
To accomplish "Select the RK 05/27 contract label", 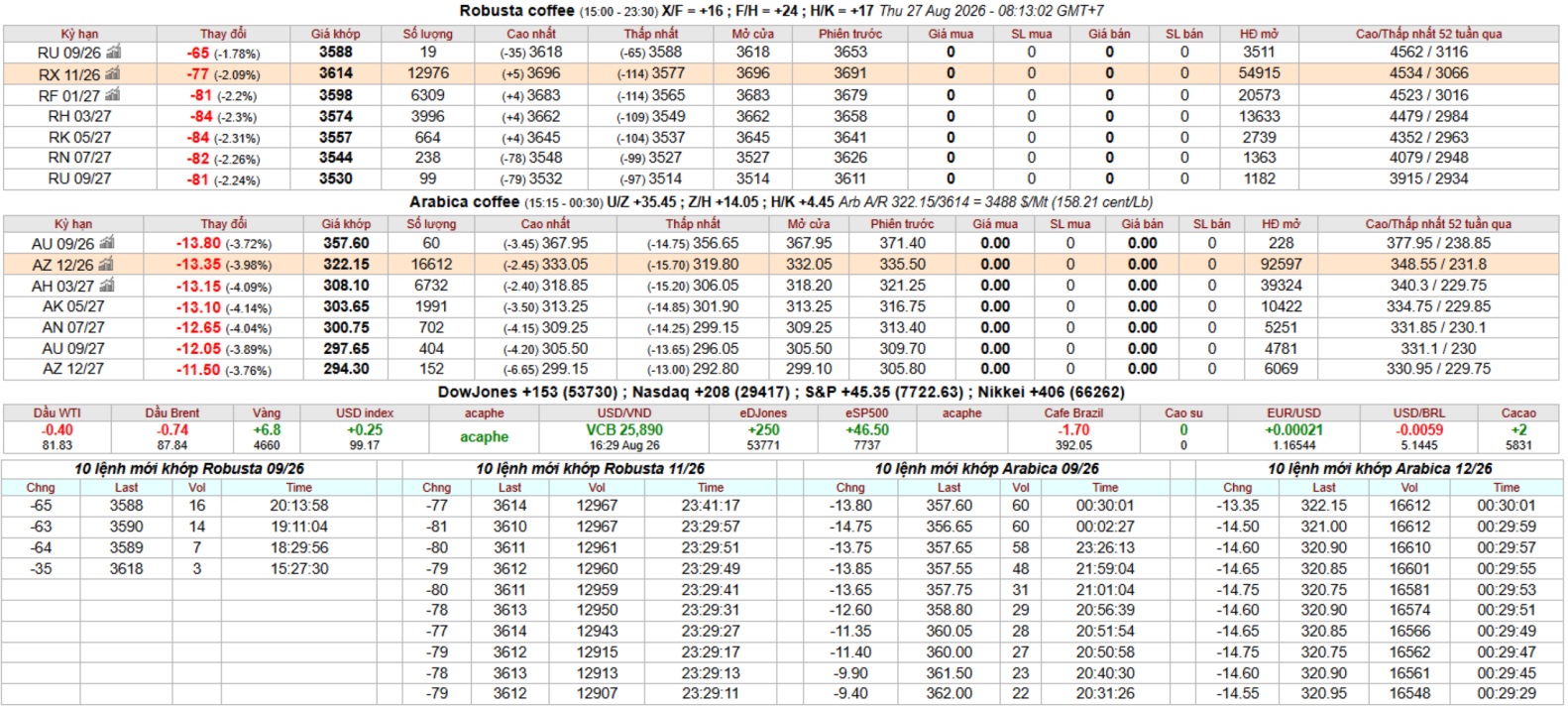I will pyautogui.click(x=79, y=138).
